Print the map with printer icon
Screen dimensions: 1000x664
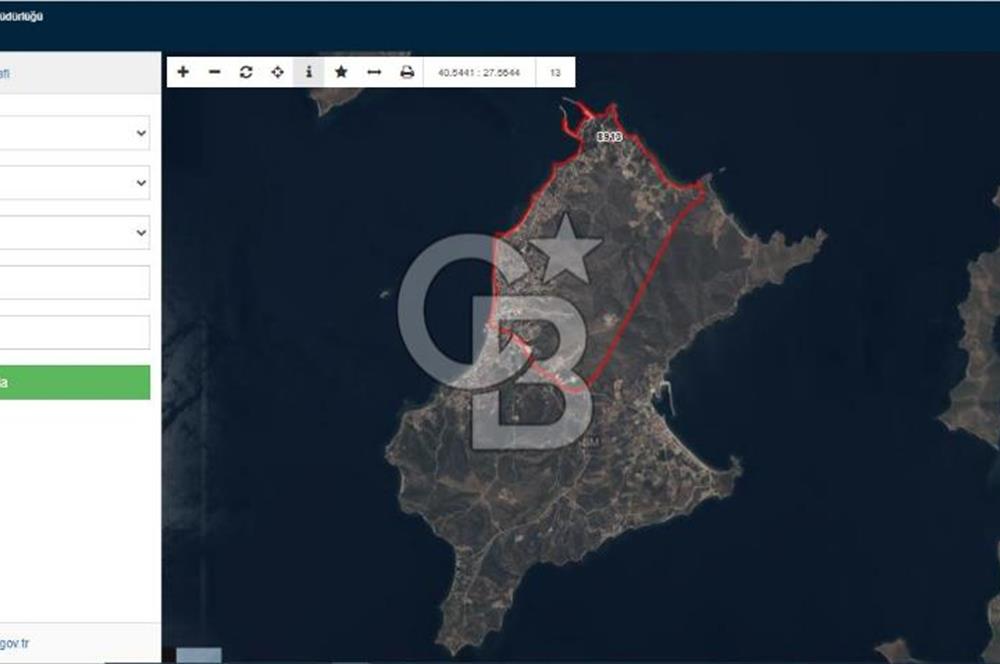407,72
